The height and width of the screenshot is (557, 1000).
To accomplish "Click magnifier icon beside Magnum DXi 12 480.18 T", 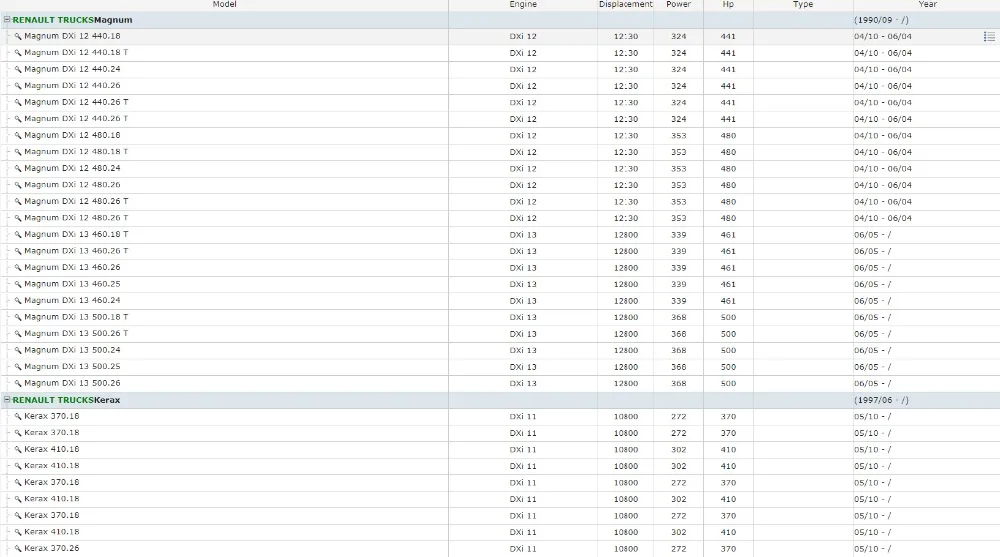I will tap(18, 152).
